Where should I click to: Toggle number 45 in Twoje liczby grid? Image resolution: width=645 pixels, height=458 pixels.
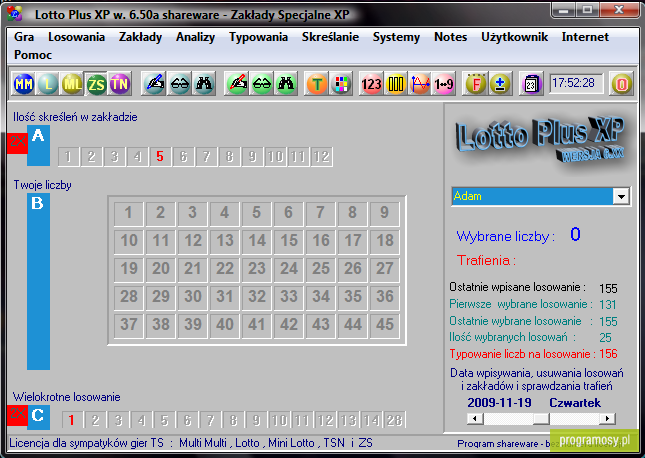click(385, 325)
